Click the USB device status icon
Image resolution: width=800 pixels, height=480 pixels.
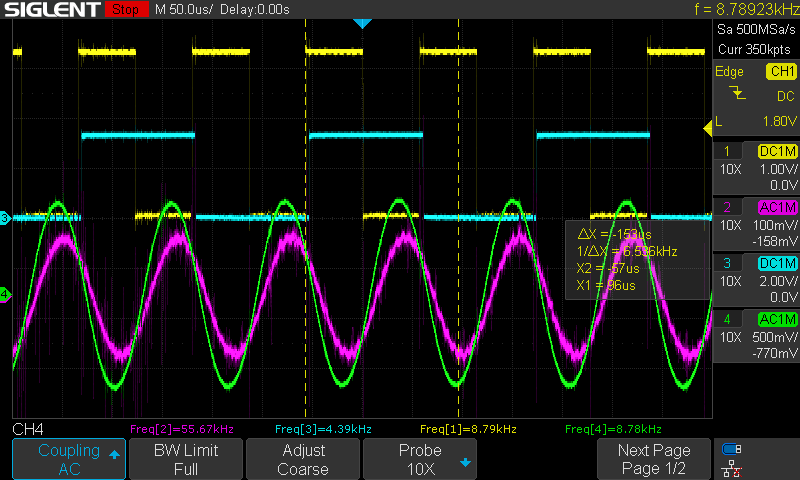[732, 449]
